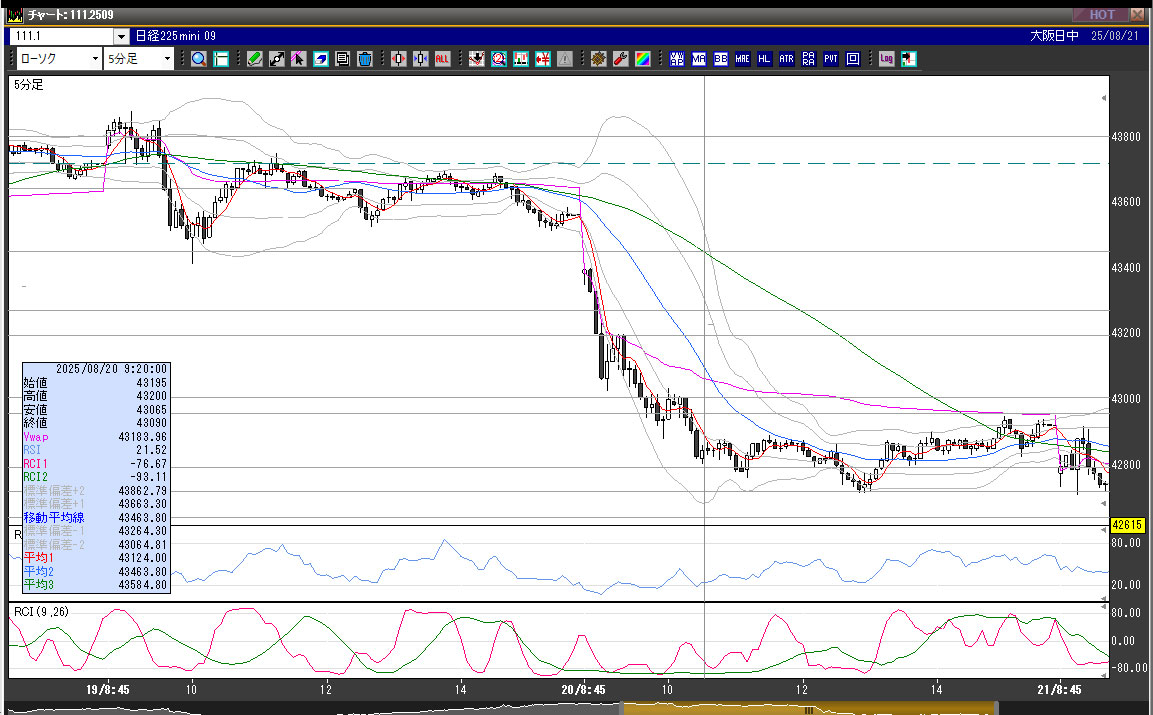Select the eraser tool
The image size is (1153, 715).
[x=321, y=59]
